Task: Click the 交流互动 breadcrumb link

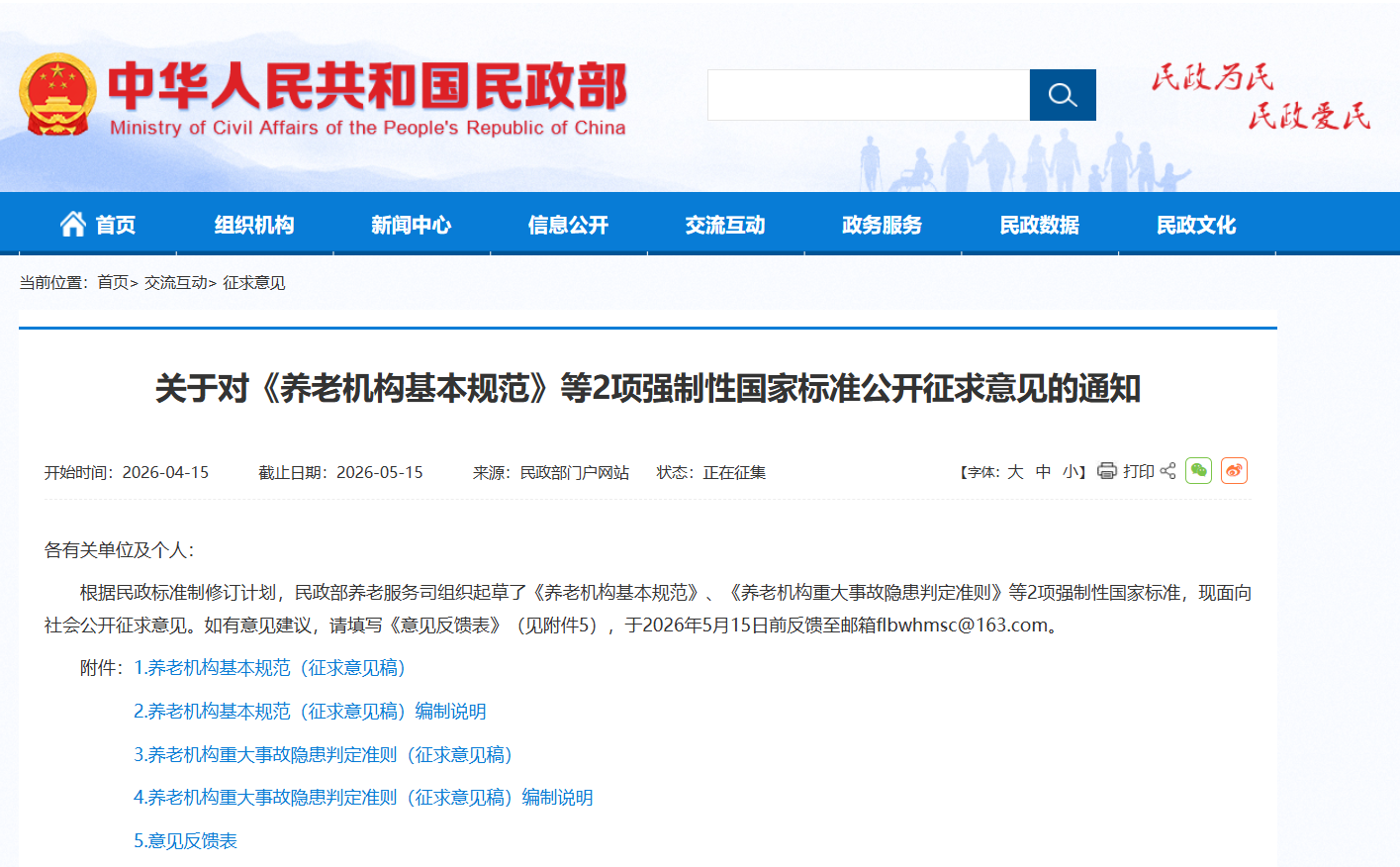Action: [176, 283]
